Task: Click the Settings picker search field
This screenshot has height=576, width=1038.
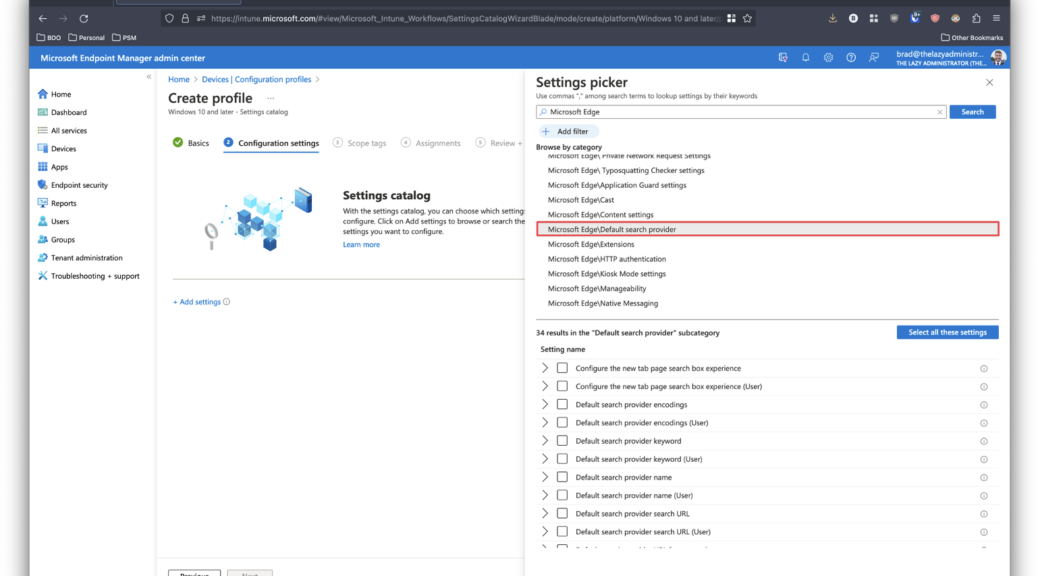Action: pyautogui.click(x=741, y=112)
